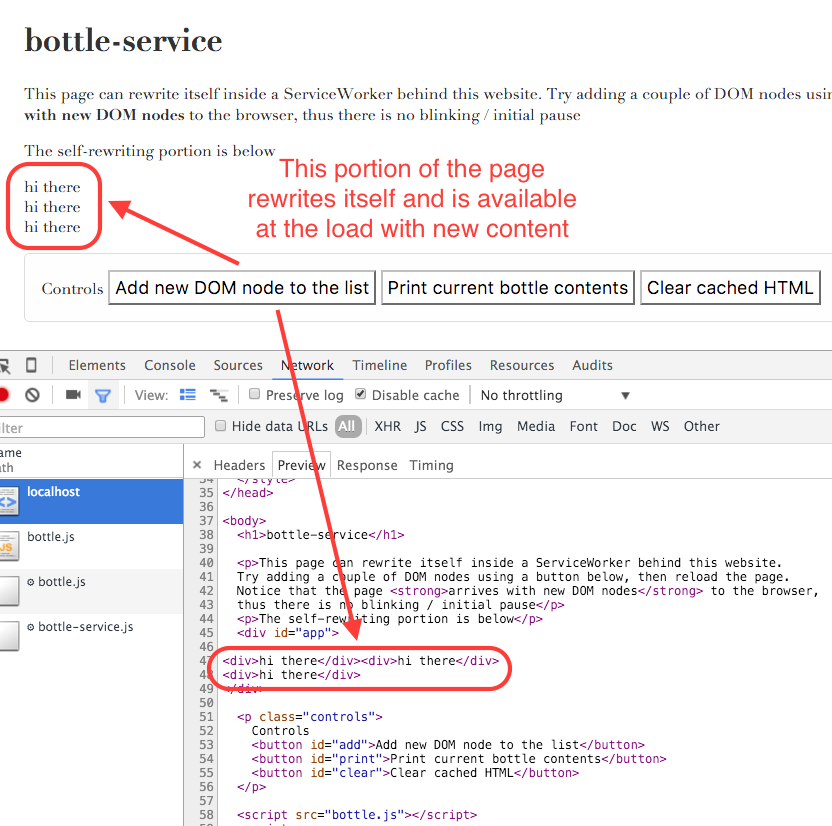
Task: Select the first bottle.js script request
Action: point(91,546)
